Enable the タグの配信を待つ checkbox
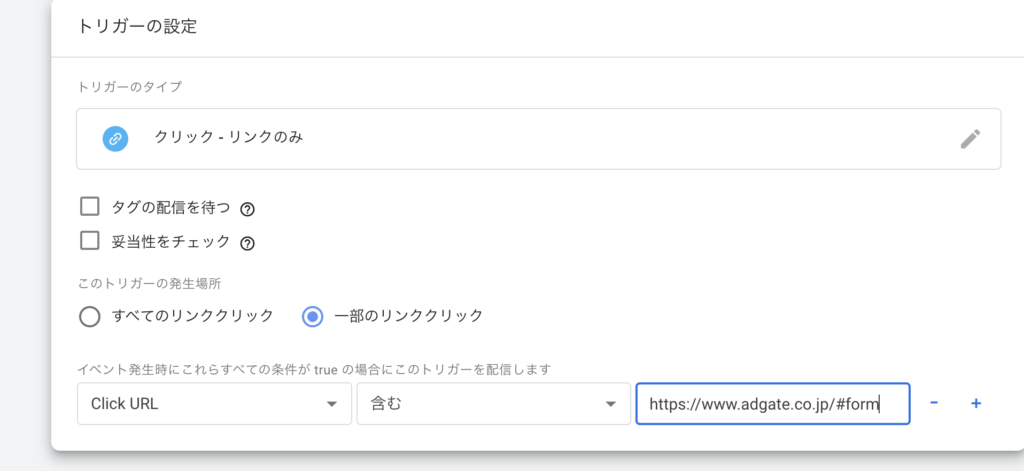The height and width of the screenshot is (471, 1024). [x=89, y=207]
